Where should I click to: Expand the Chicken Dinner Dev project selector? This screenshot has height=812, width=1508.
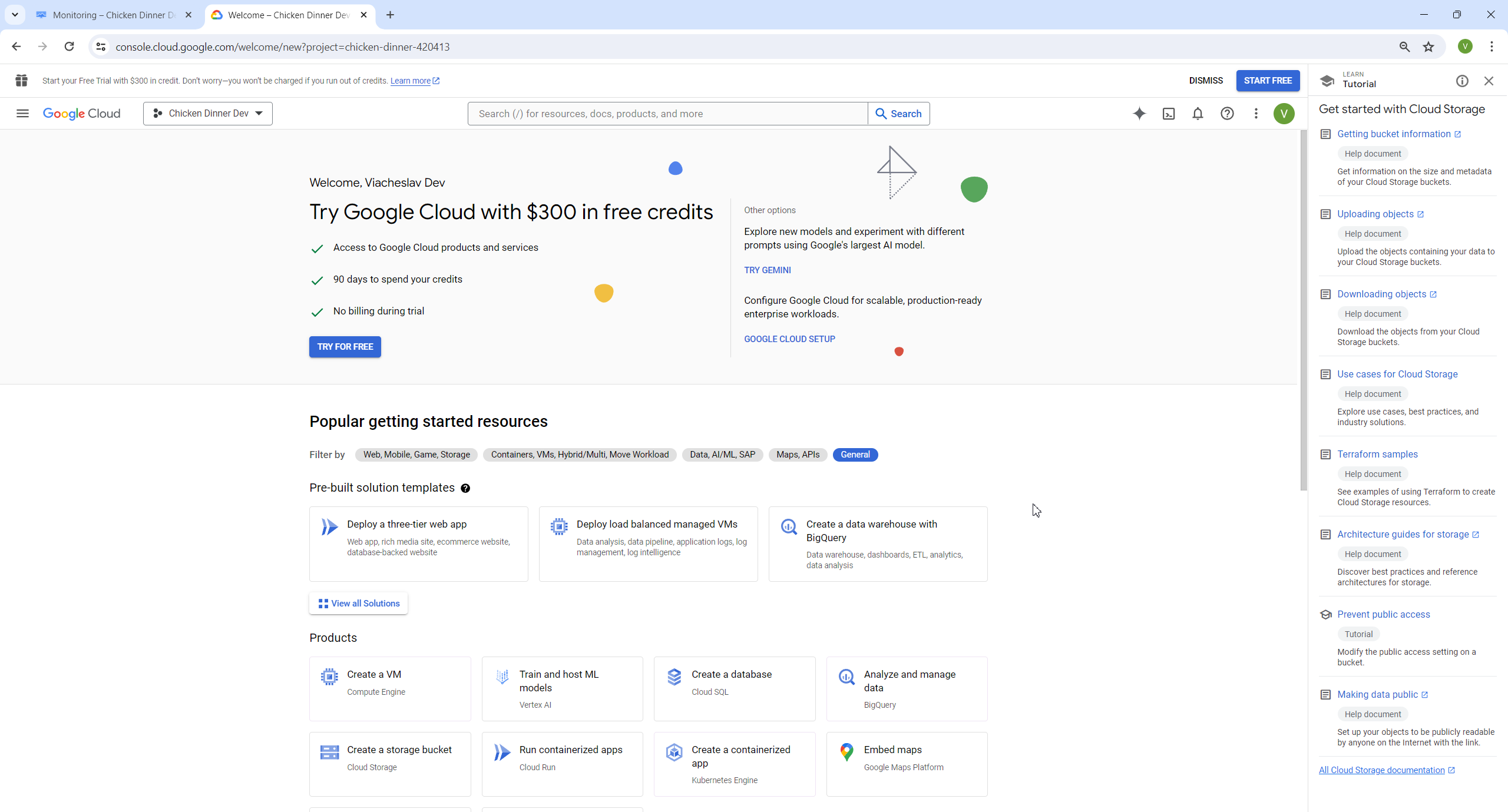point(208,114)
